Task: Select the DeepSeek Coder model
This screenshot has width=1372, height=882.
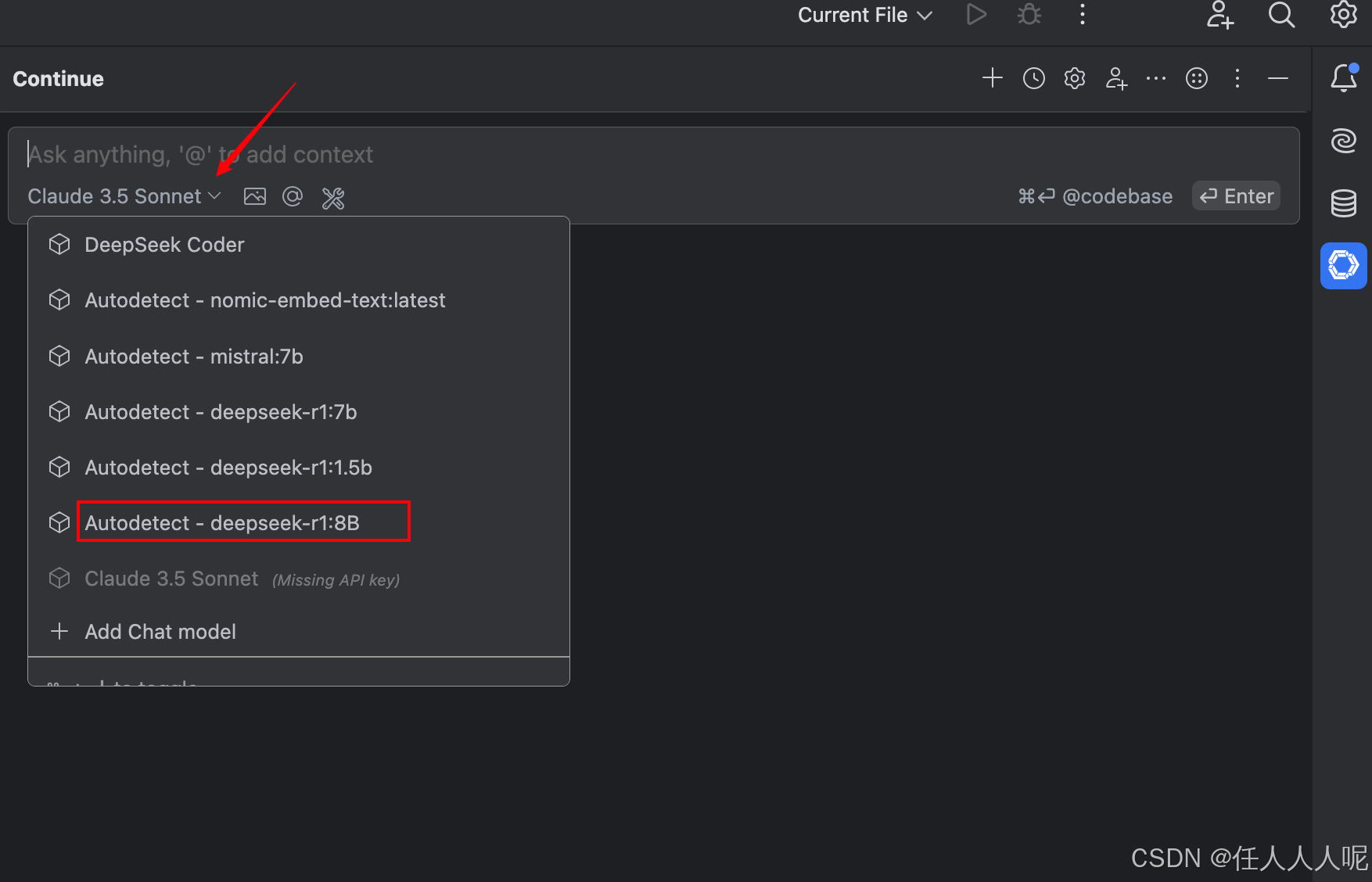Action: tap(299, 245)
